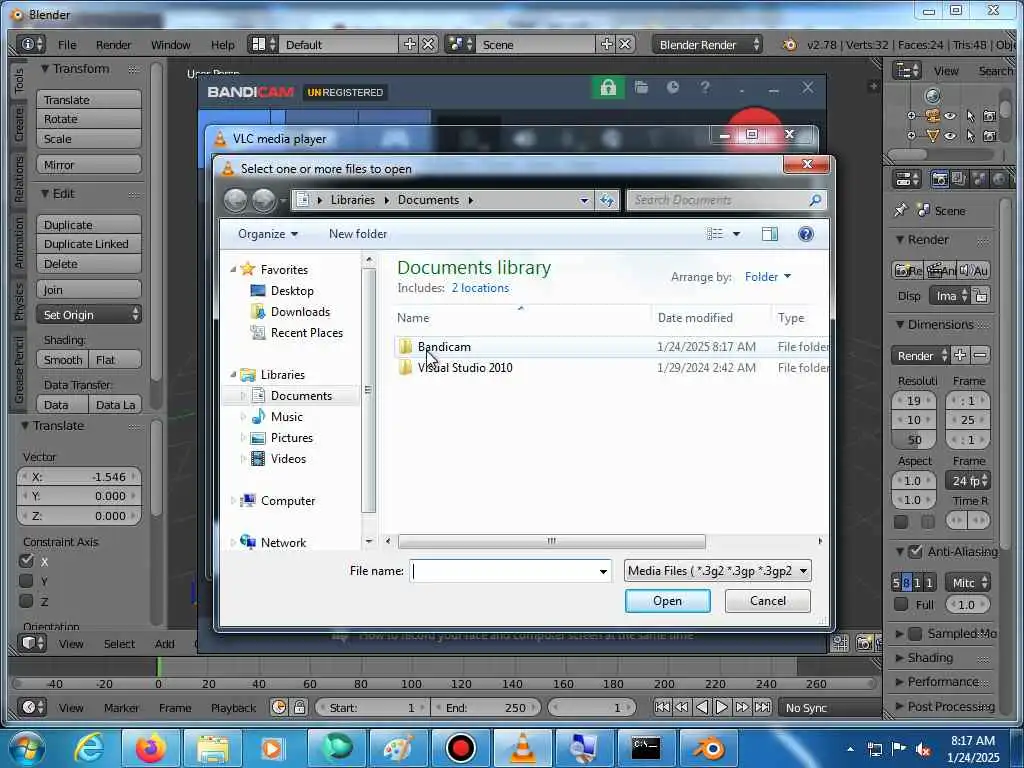Open Blender Render menu

(x=113, y=44)
